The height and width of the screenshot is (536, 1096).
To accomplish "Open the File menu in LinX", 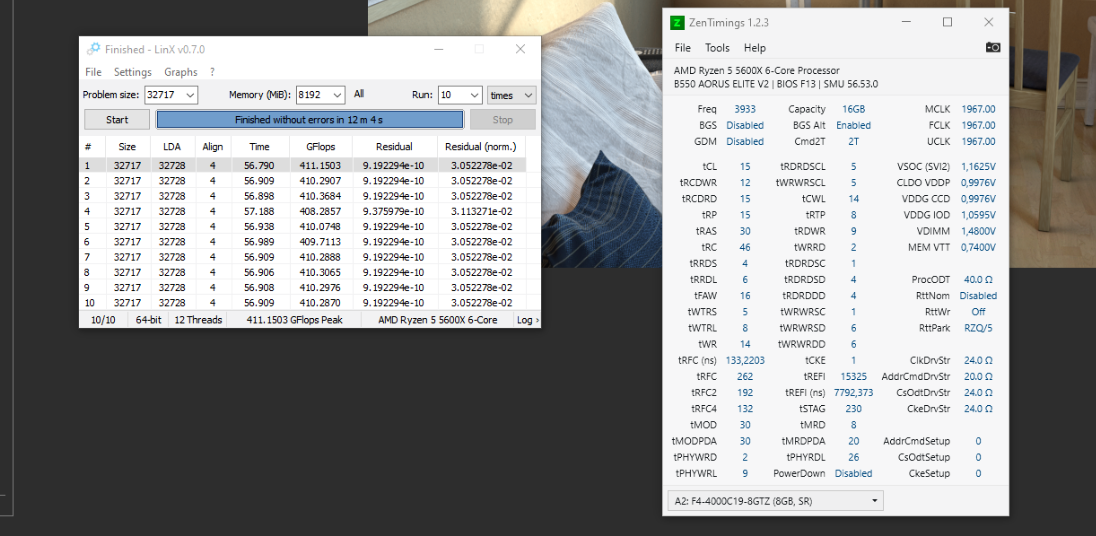I will pyautogui.click(x=93, y=72).
